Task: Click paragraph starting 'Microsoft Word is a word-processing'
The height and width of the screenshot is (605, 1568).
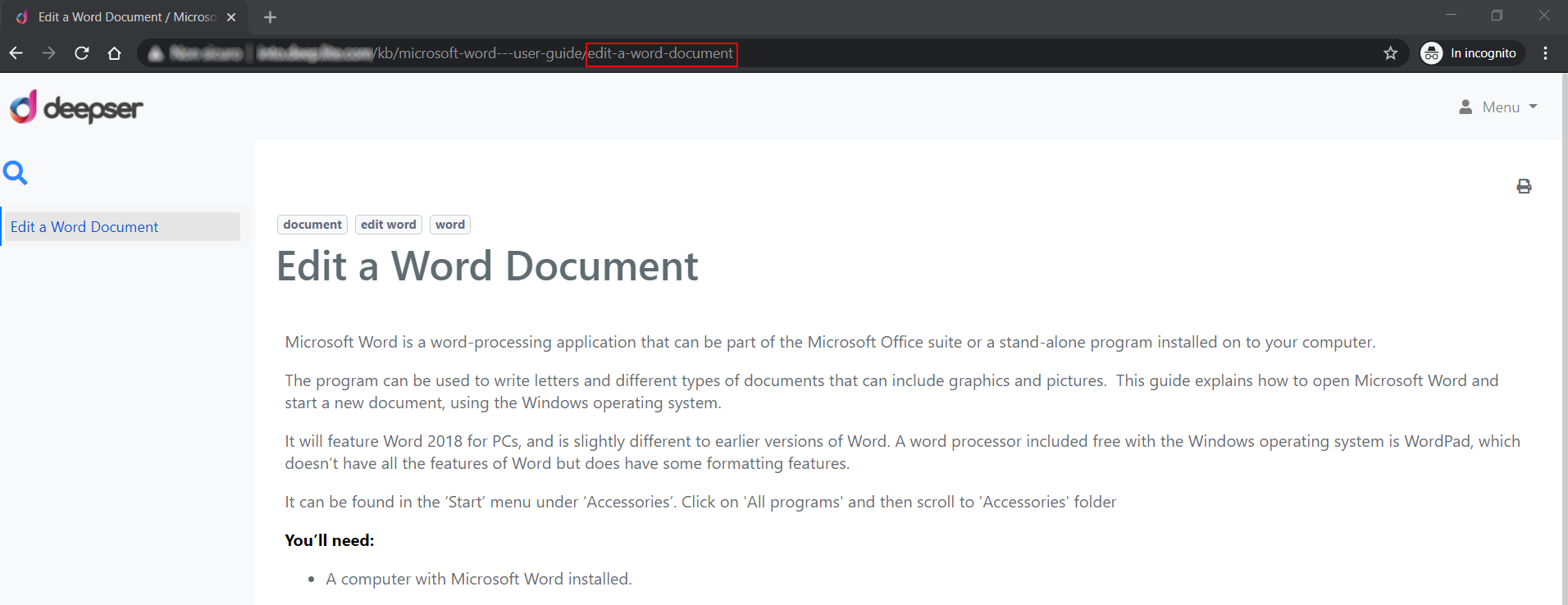Action: (x=830, y=342)
